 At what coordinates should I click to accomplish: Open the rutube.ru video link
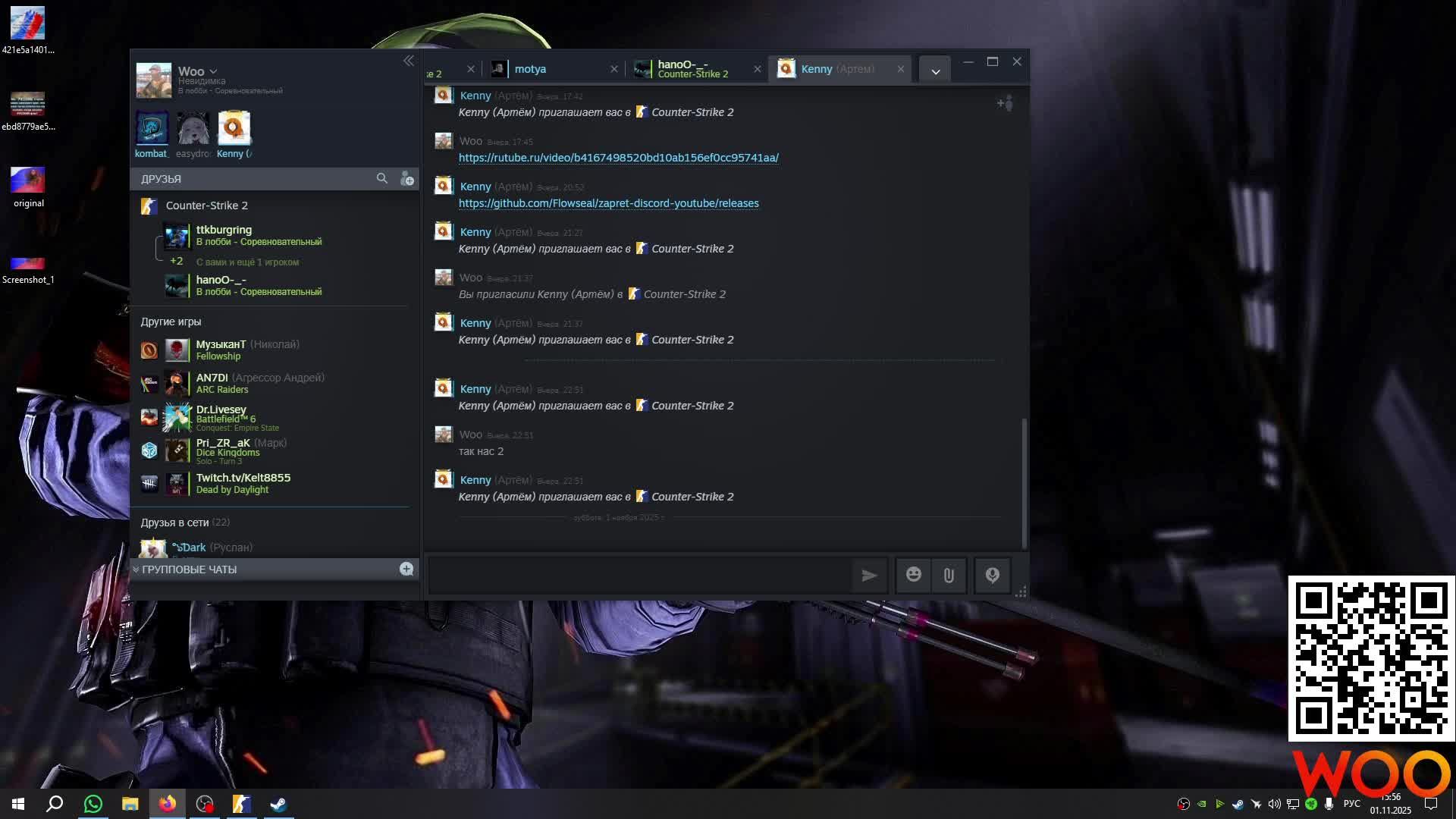click(618, 158)
